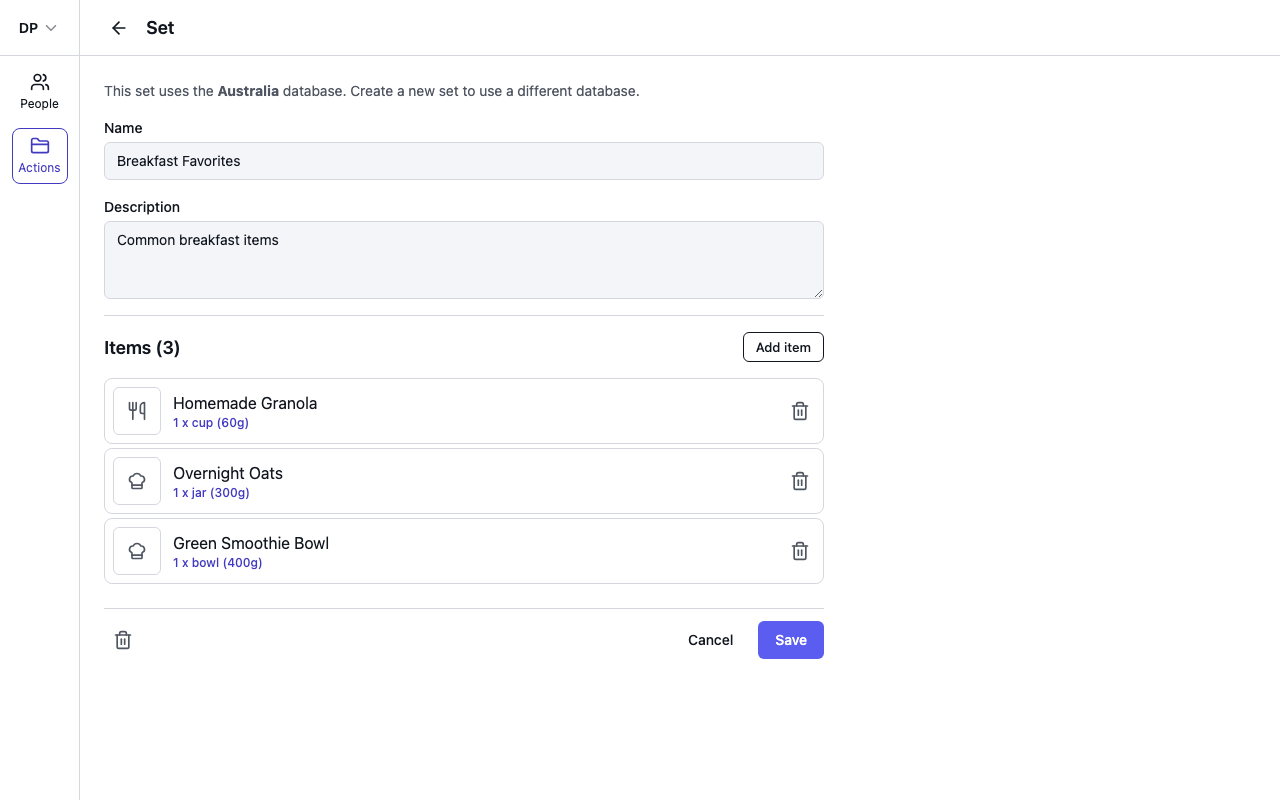Click the chef hat icon for Overnight Oats
Viewport: 1280px width, 800px height.
tap(137, 481)
